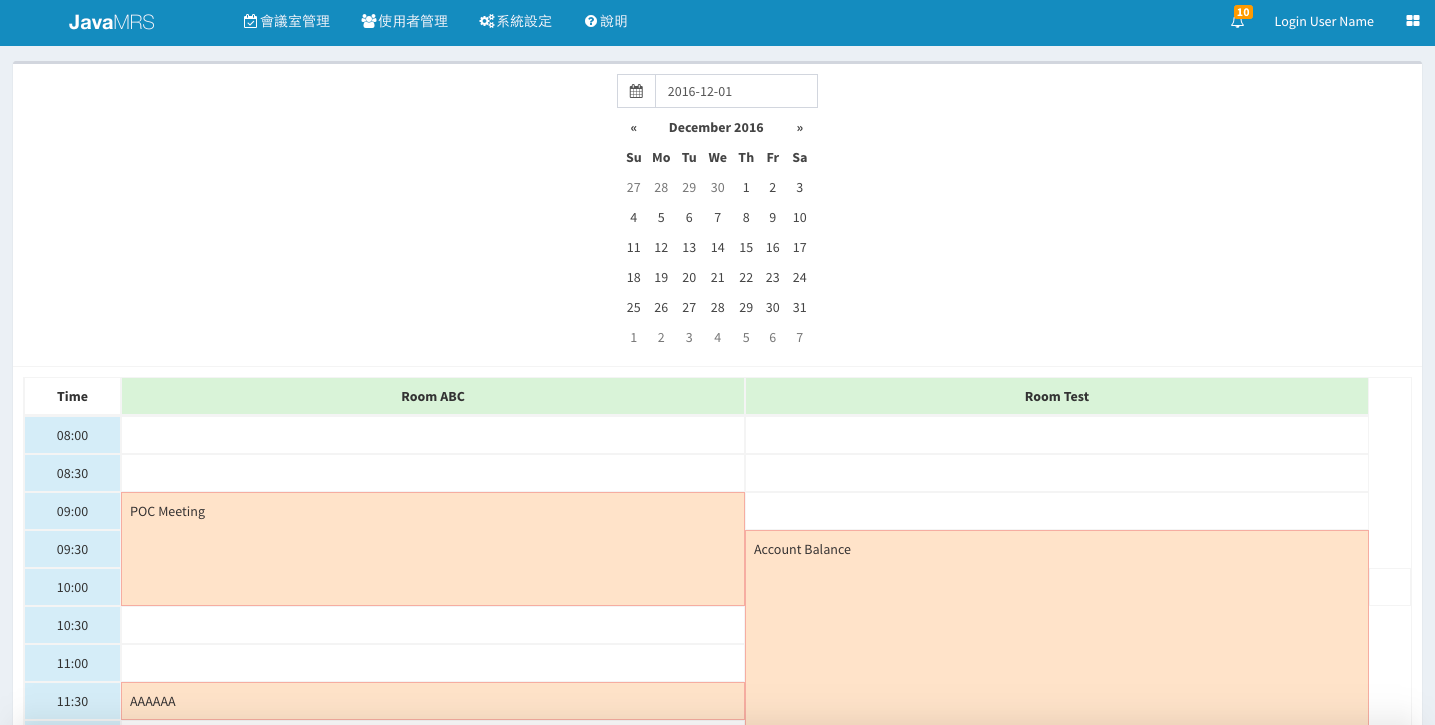Select December 15 in the calendar
Screen dimensions: 1435x725
[x=746, y=248]
